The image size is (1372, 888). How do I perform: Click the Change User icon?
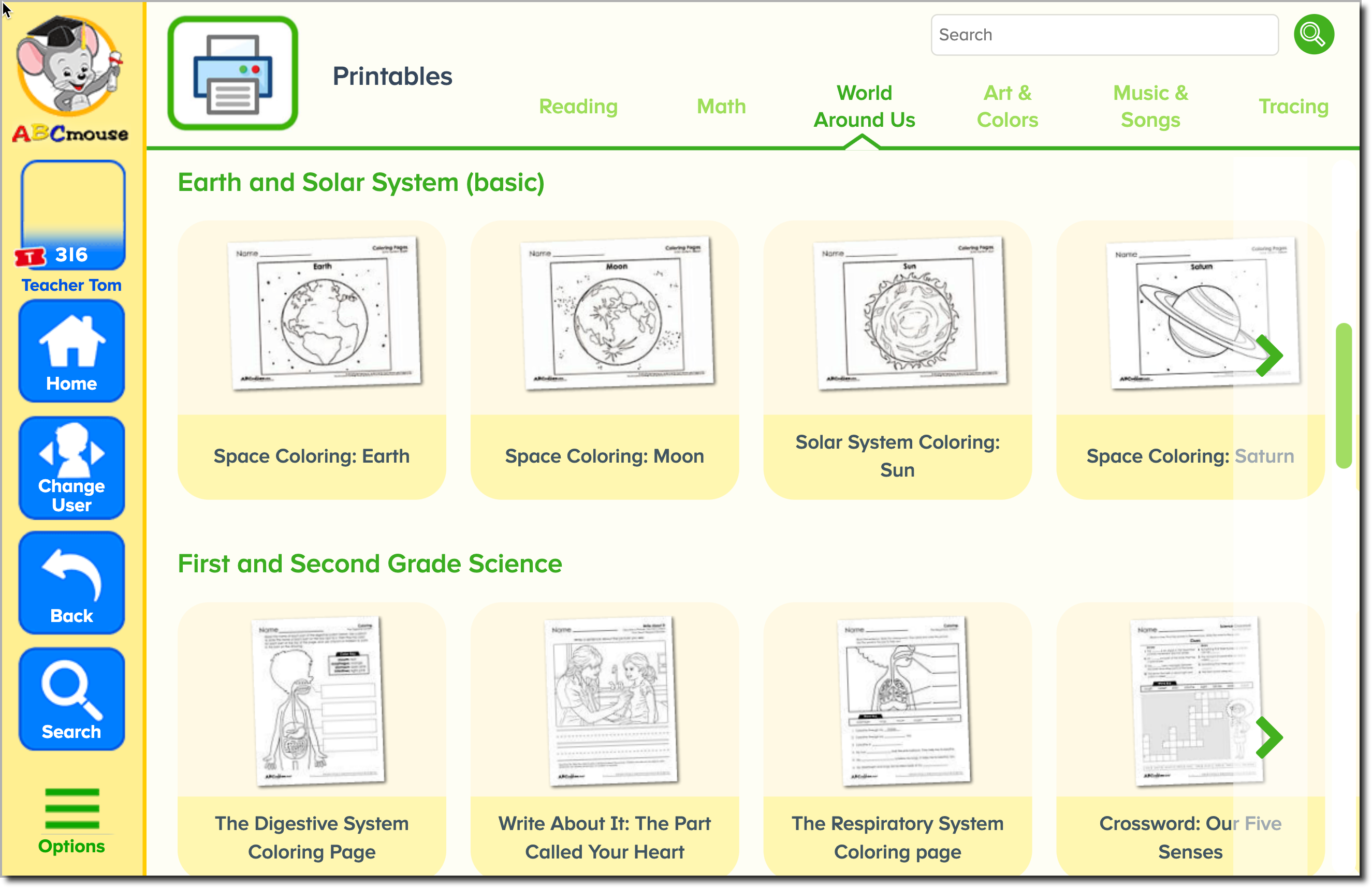pos(71,468)
